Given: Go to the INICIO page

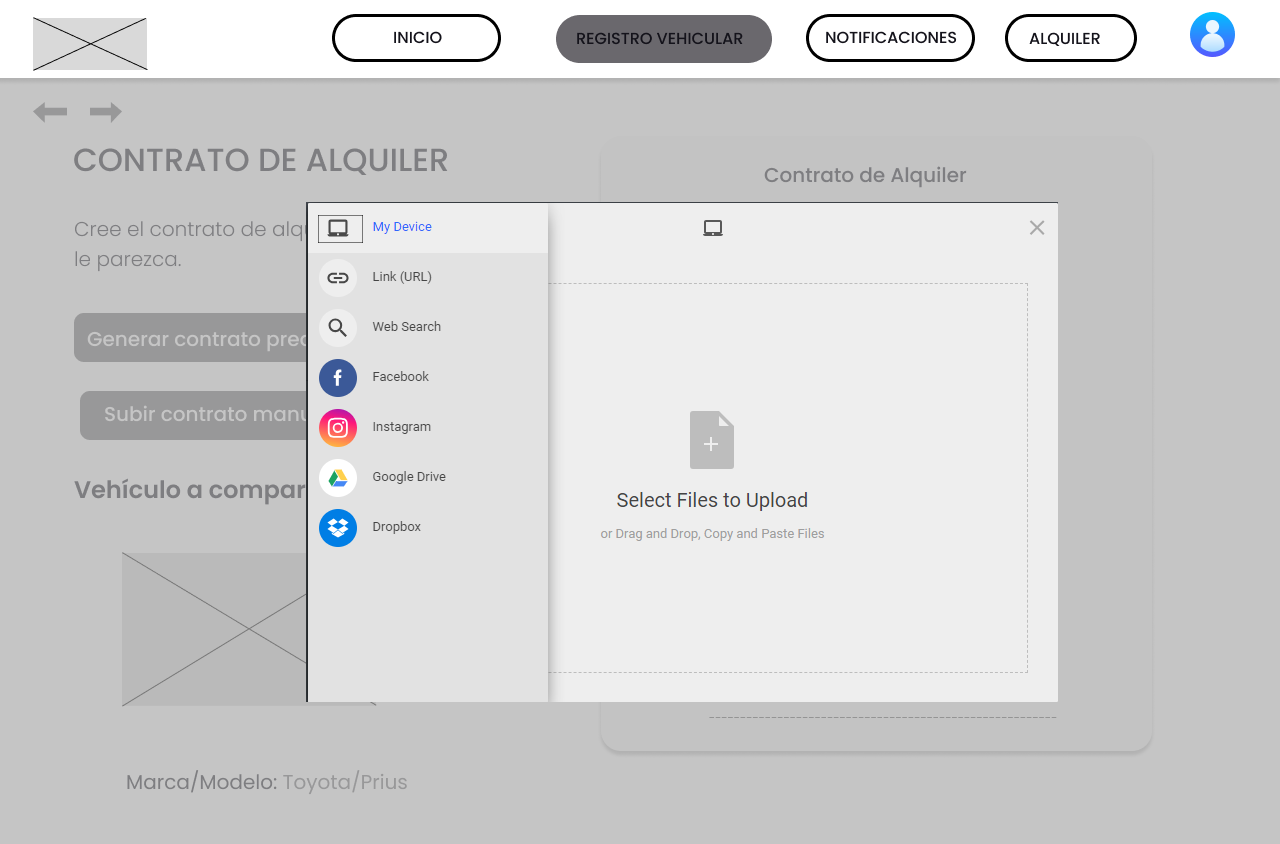Looking at the screenshot, I should pos(416,38).
